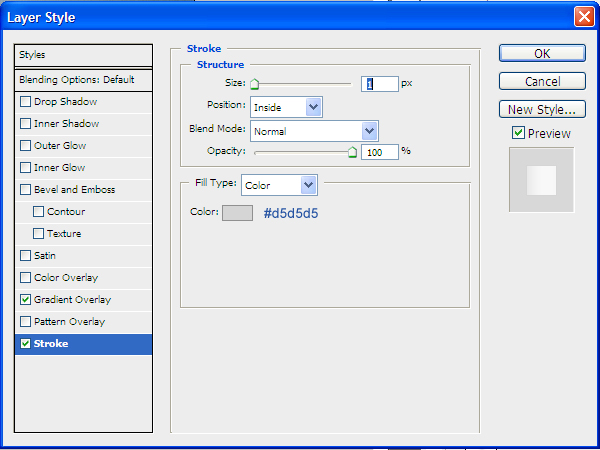The image size is (600, 450).
Task: Click the Size slider handle
Action: 254,84
